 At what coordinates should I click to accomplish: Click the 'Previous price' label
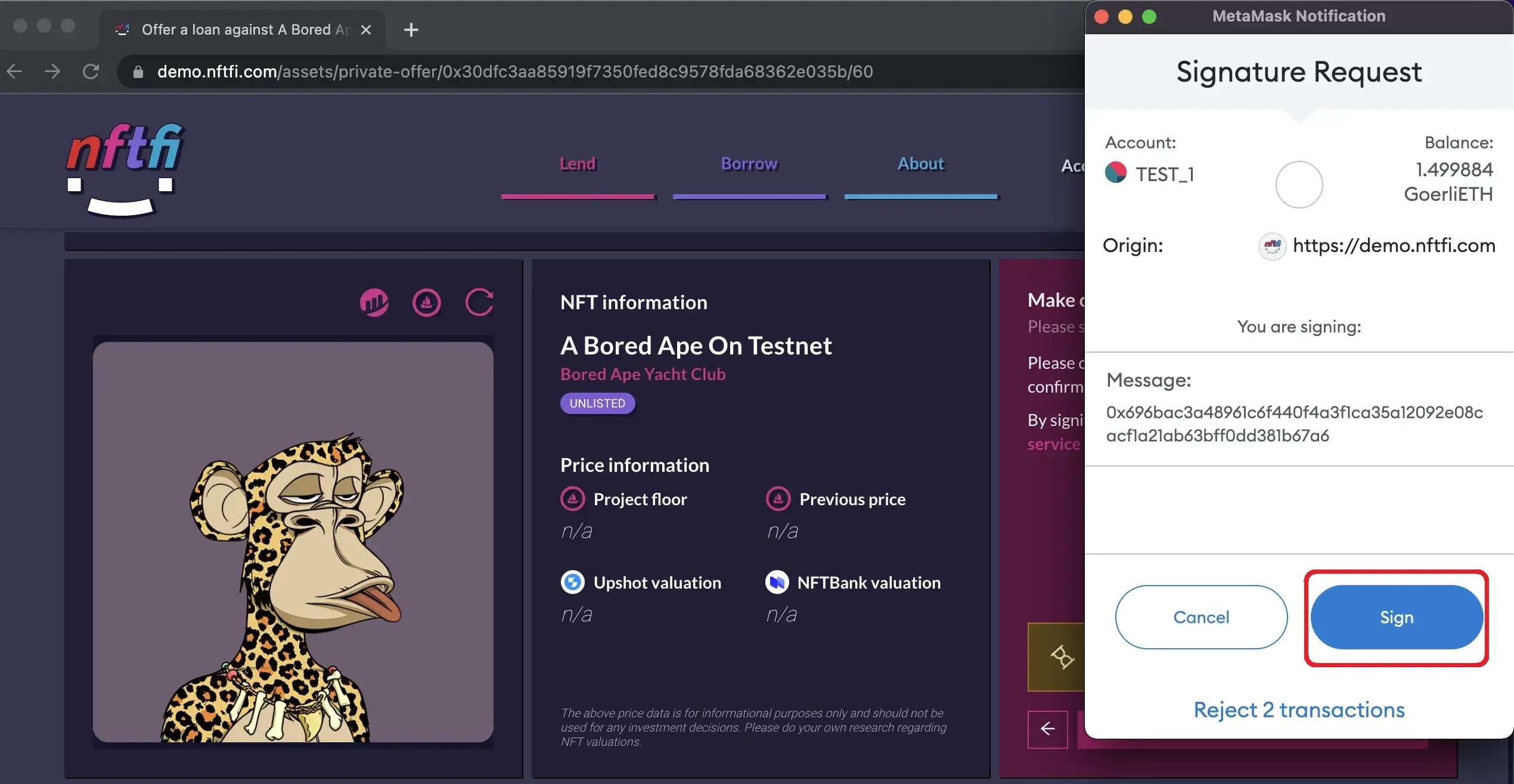coord(852,499)
